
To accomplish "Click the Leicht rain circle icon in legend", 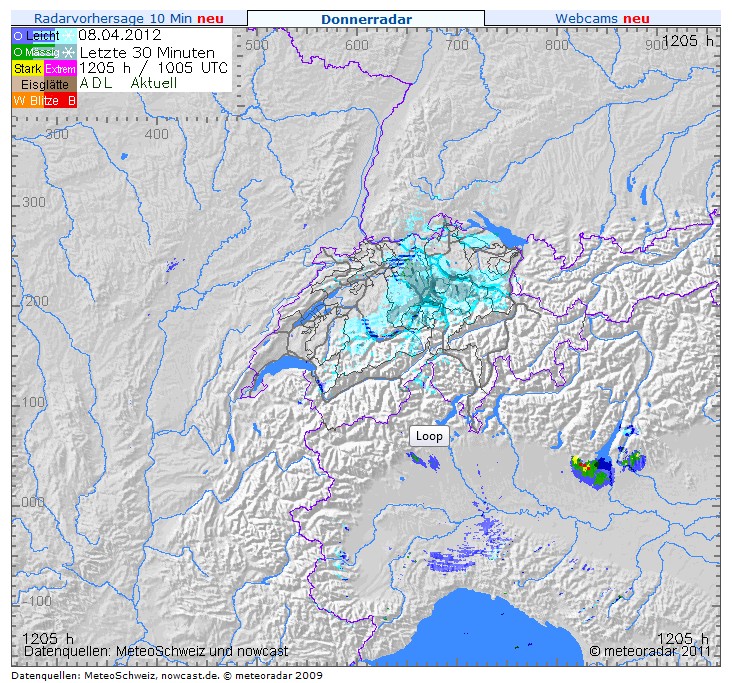I will (18, 36).
